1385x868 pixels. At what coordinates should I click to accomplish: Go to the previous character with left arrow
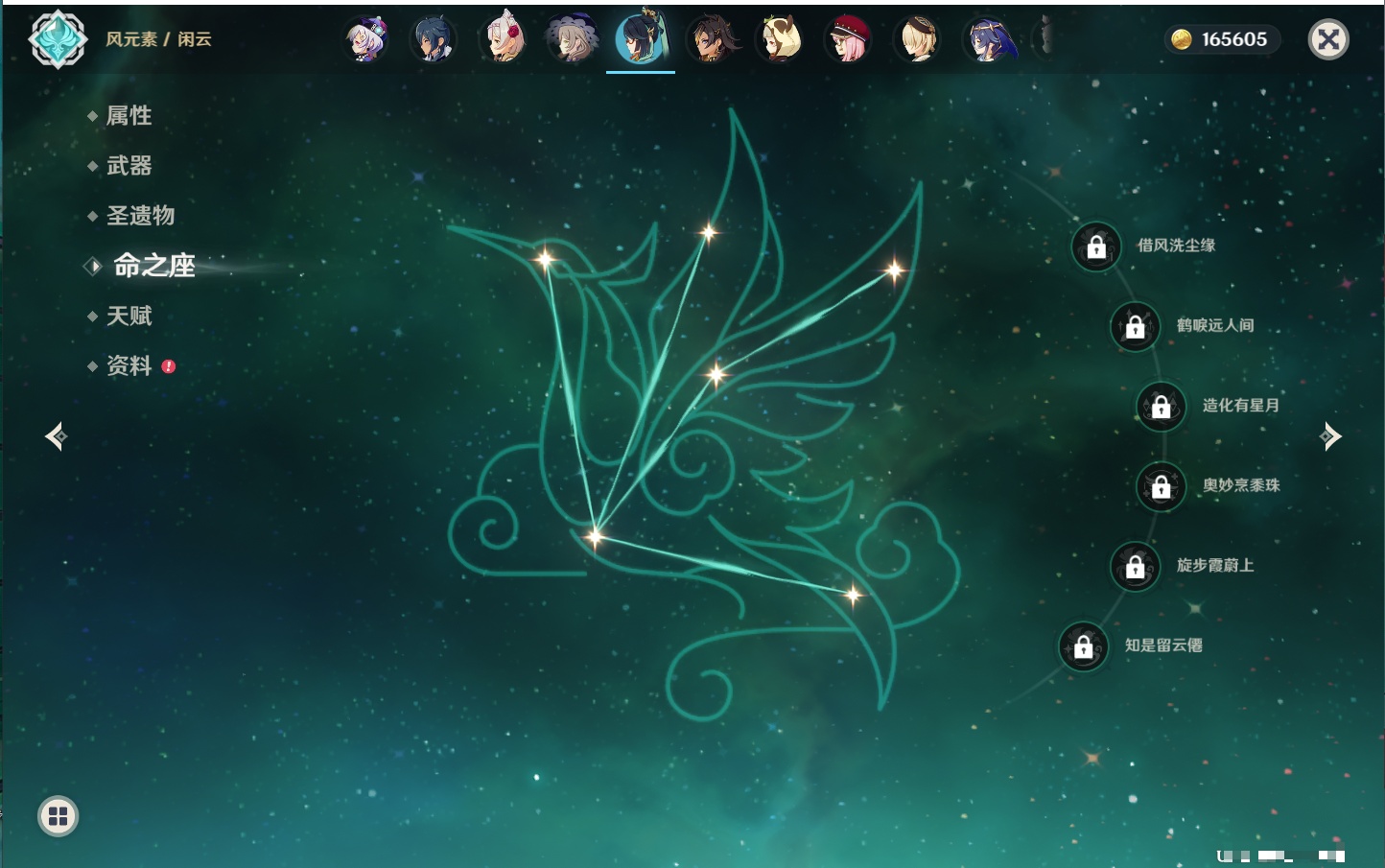[56, 436]
